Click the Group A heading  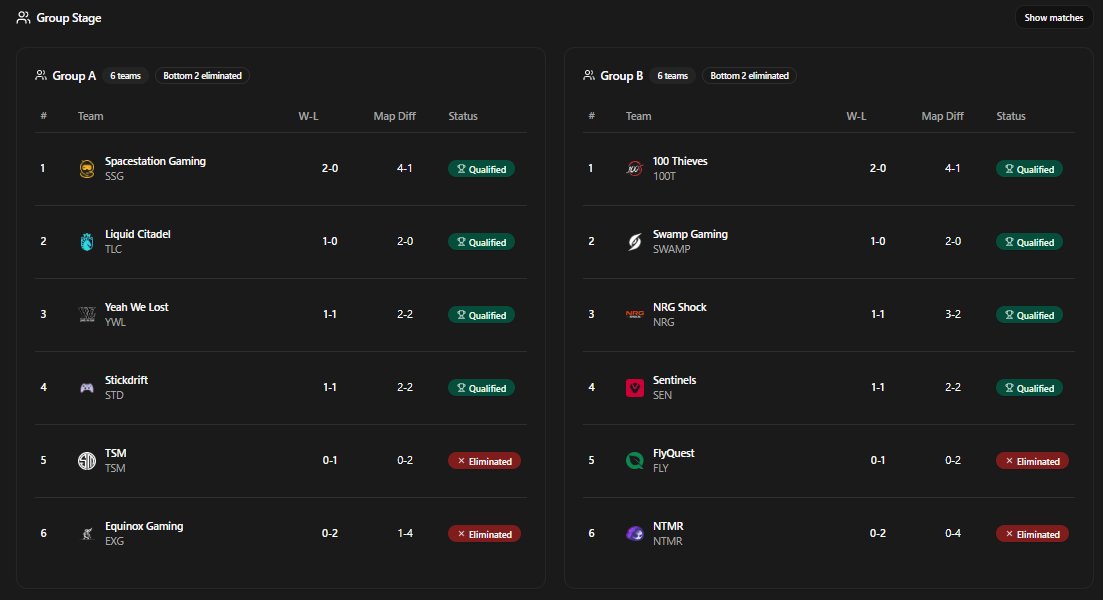(x=74, y=76)
